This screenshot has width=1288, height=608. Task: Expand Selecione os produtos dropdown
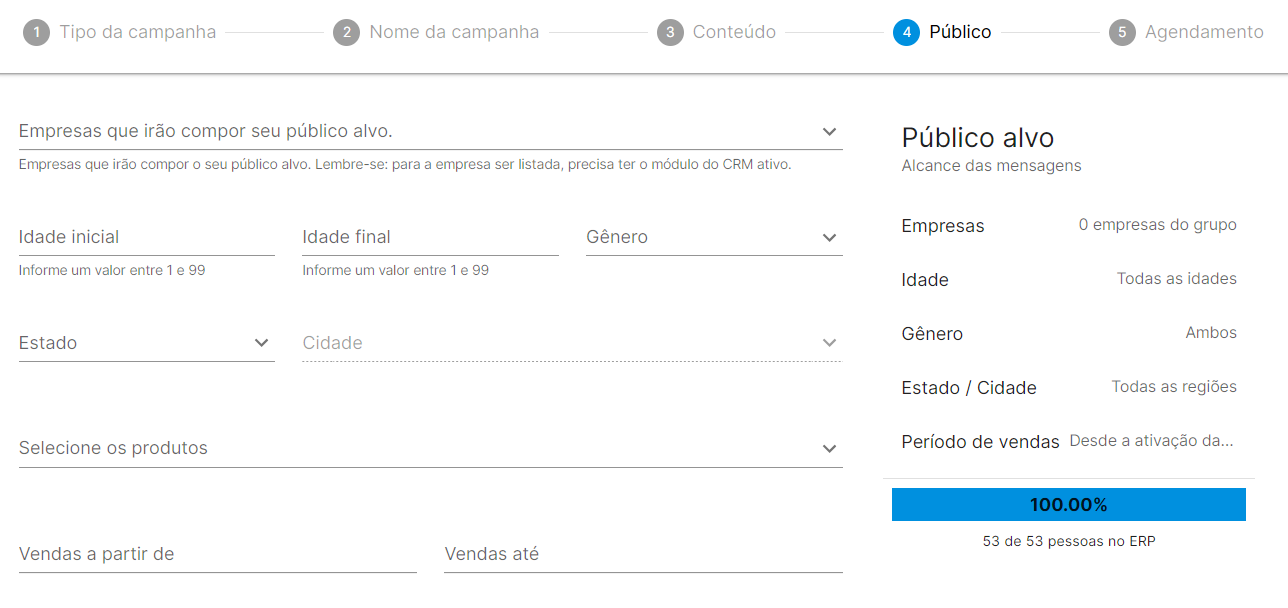[x=829, y=449]
